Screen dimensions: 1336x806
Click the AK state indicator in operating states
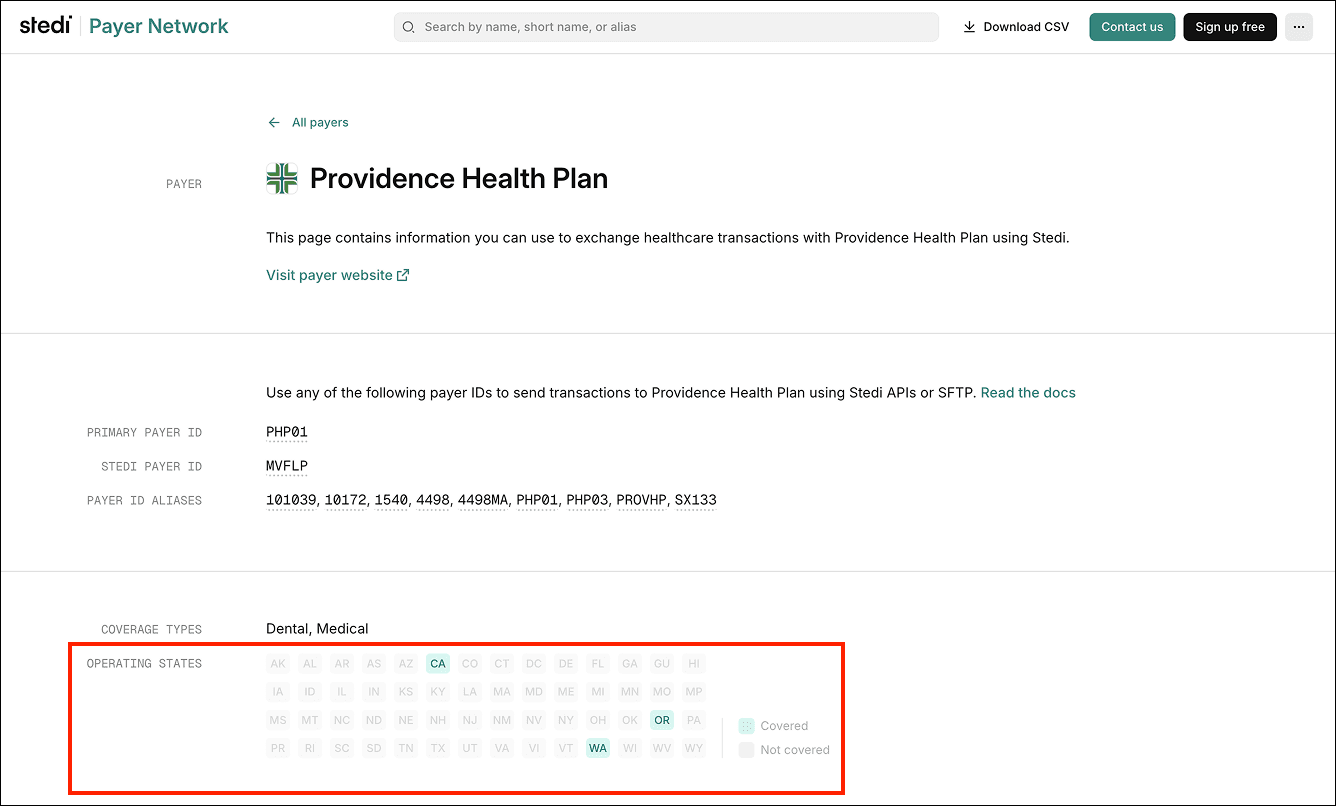pos(277,663)
